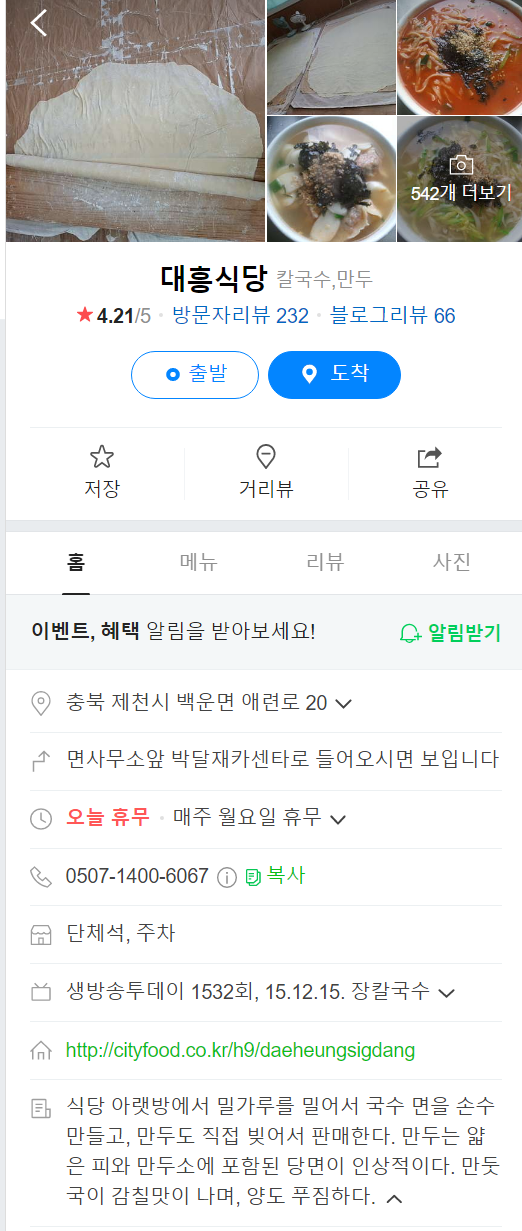Viewport: 522px width, 1231px height.
Task: Go back using the top-left arrow
Action: [39, 22]
